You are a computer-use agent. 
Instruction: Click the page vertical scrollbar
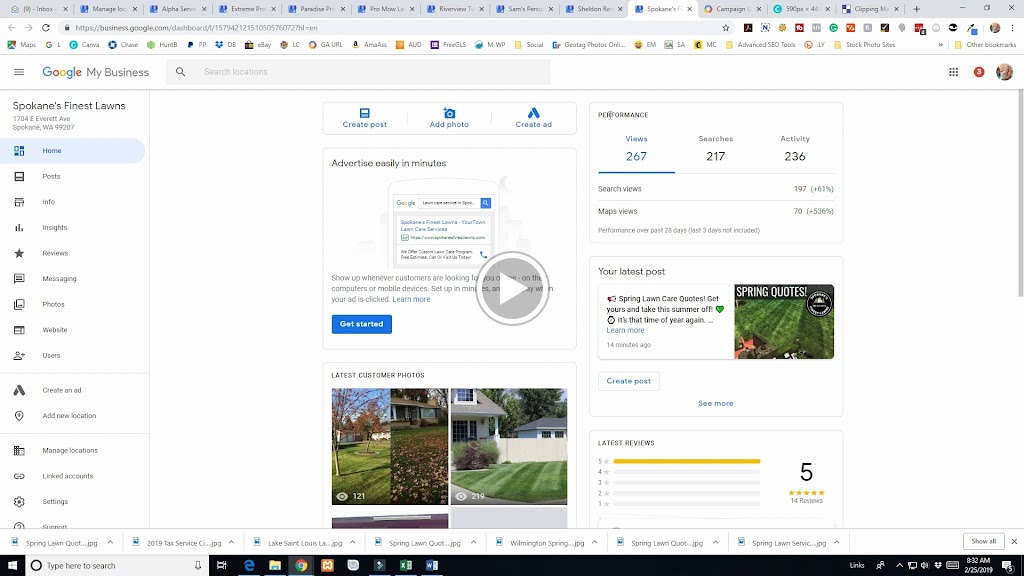tap(1020, 193)
